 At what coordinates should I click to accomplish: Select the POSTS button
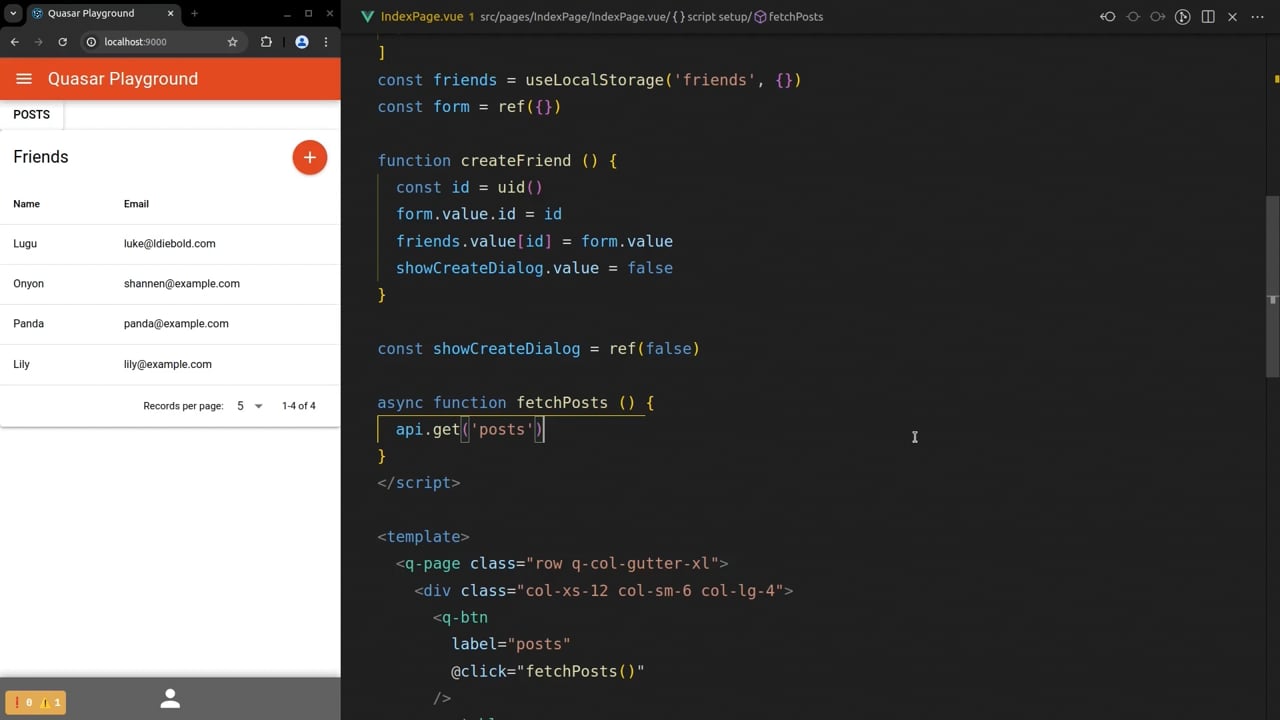[31, 114]
